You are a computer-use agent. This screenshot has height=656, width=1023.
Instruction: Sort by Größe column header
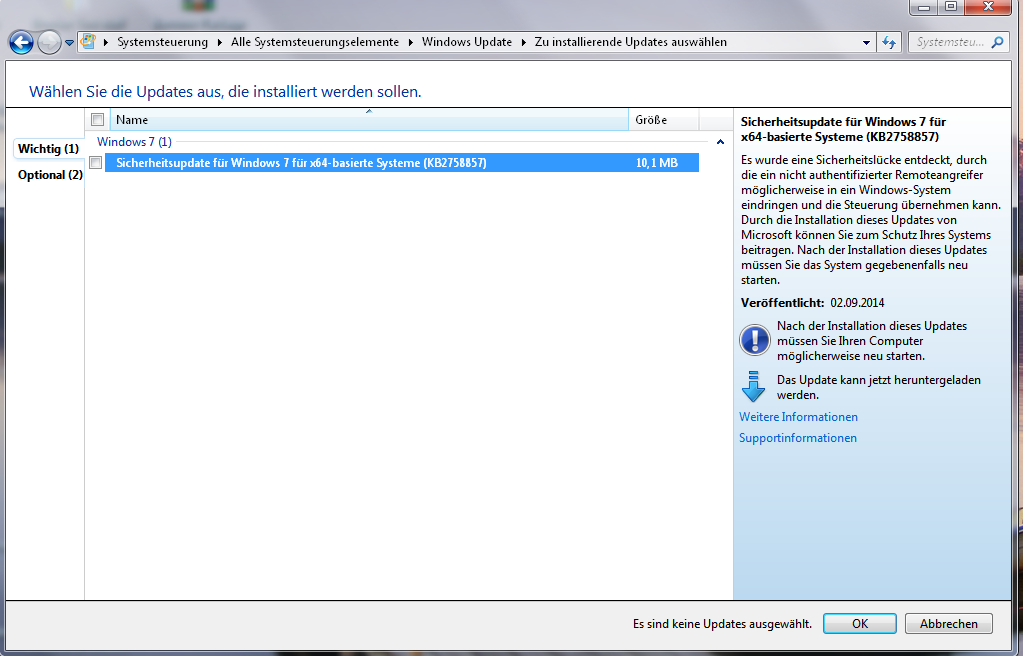664,119
